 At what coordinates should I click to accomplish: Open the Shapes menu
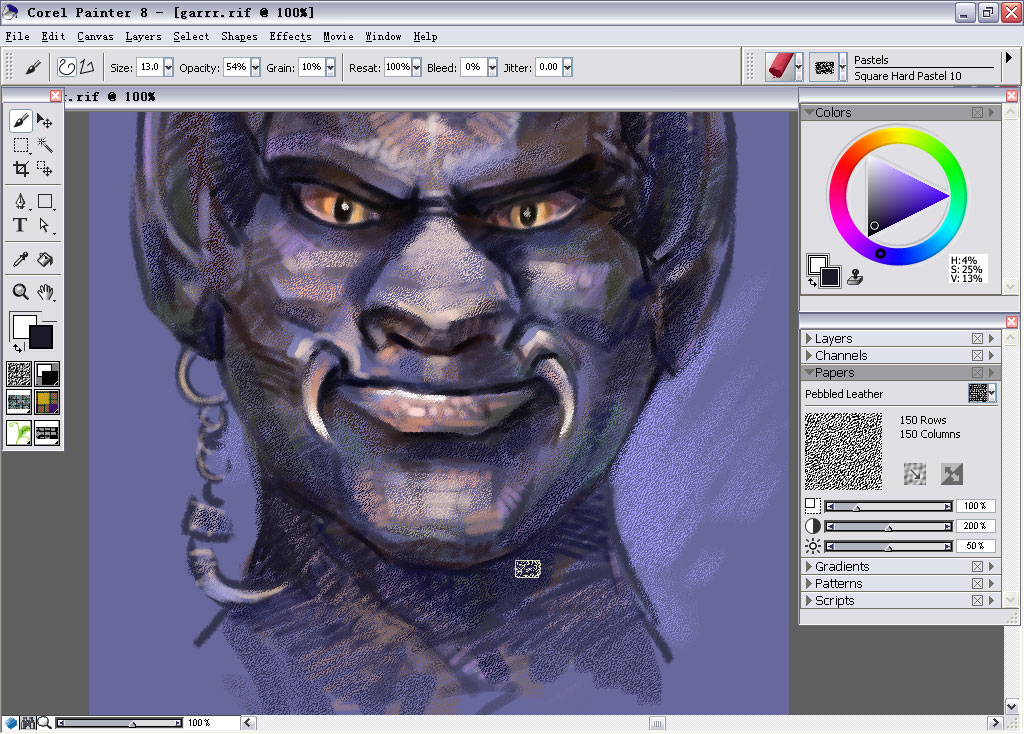tap(239, 37)
